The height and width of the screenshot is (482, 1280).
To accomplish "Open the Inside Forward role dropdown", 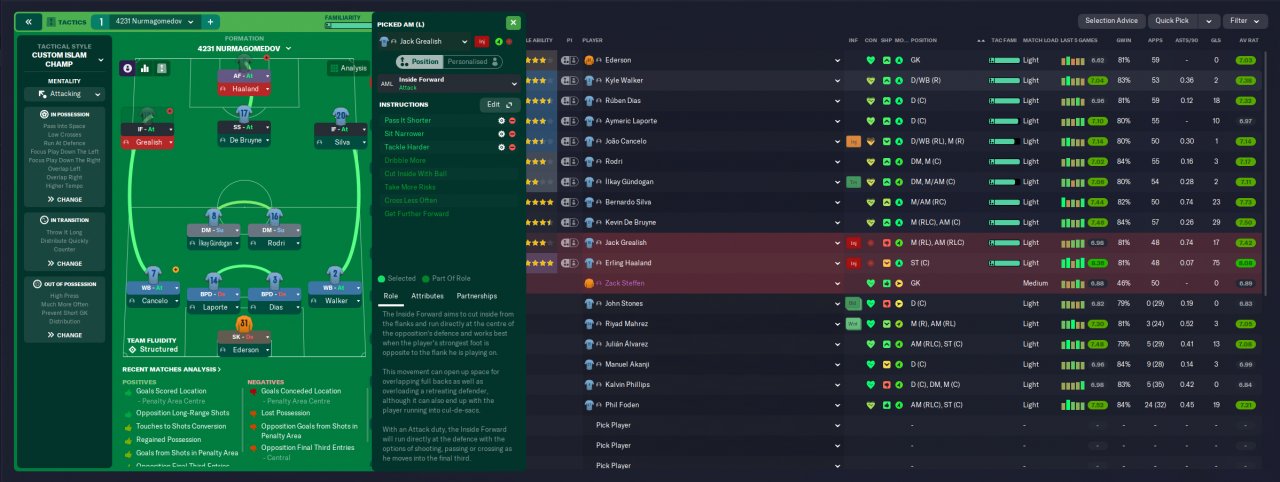I will pyautogui.click(x=513, y=84).
